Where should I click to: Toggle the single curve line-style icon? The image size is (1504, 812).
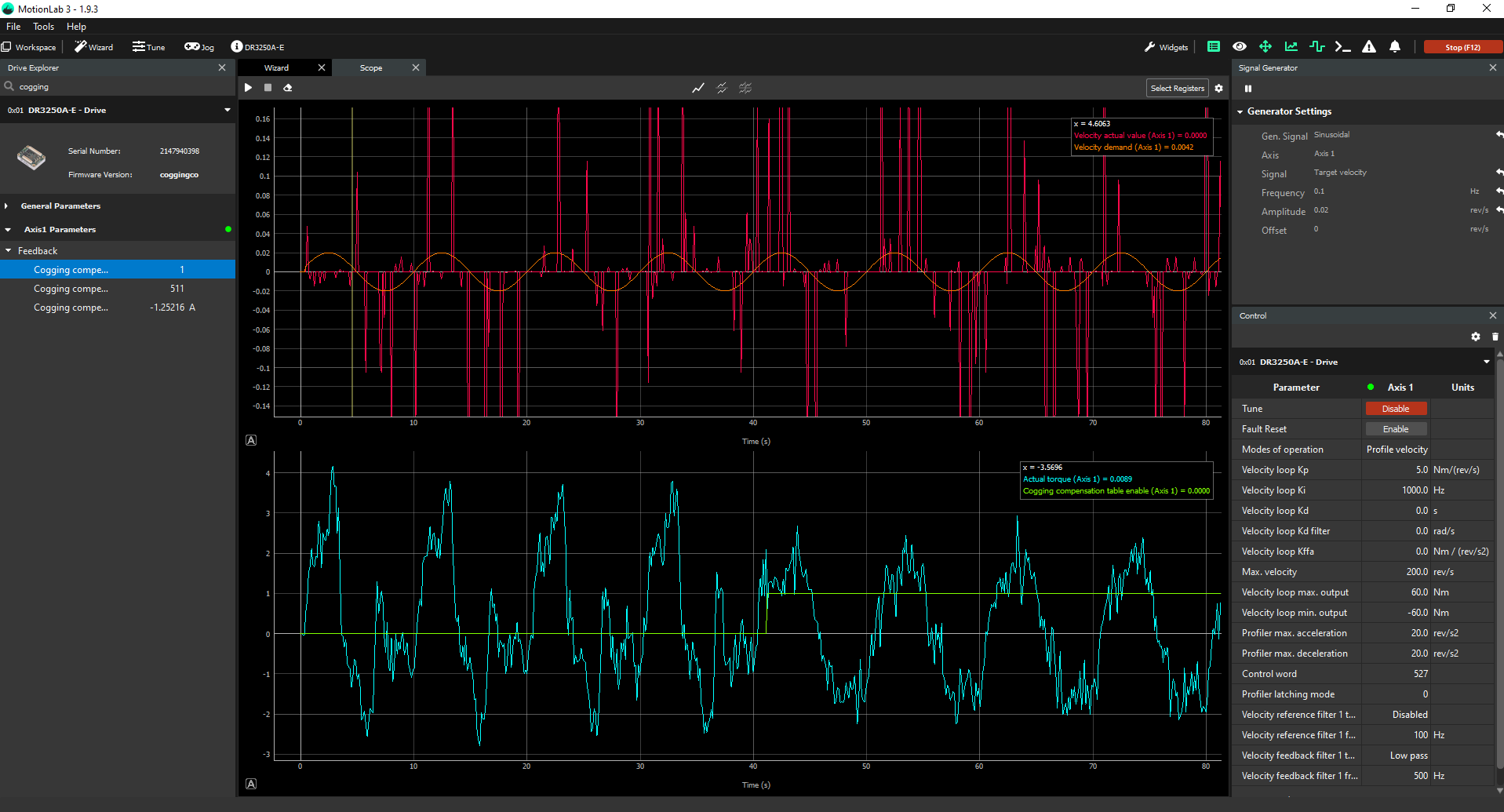(x=698, y=88)
